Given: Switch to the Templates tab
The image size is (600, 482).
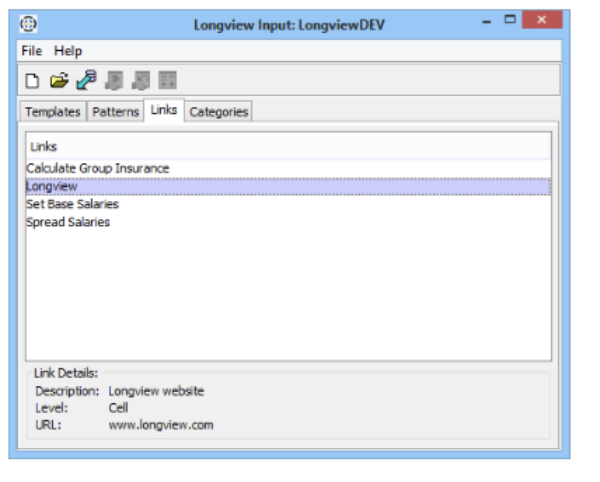Looking at the screenshot, I should pyautogui.click(x=53, y=112).
